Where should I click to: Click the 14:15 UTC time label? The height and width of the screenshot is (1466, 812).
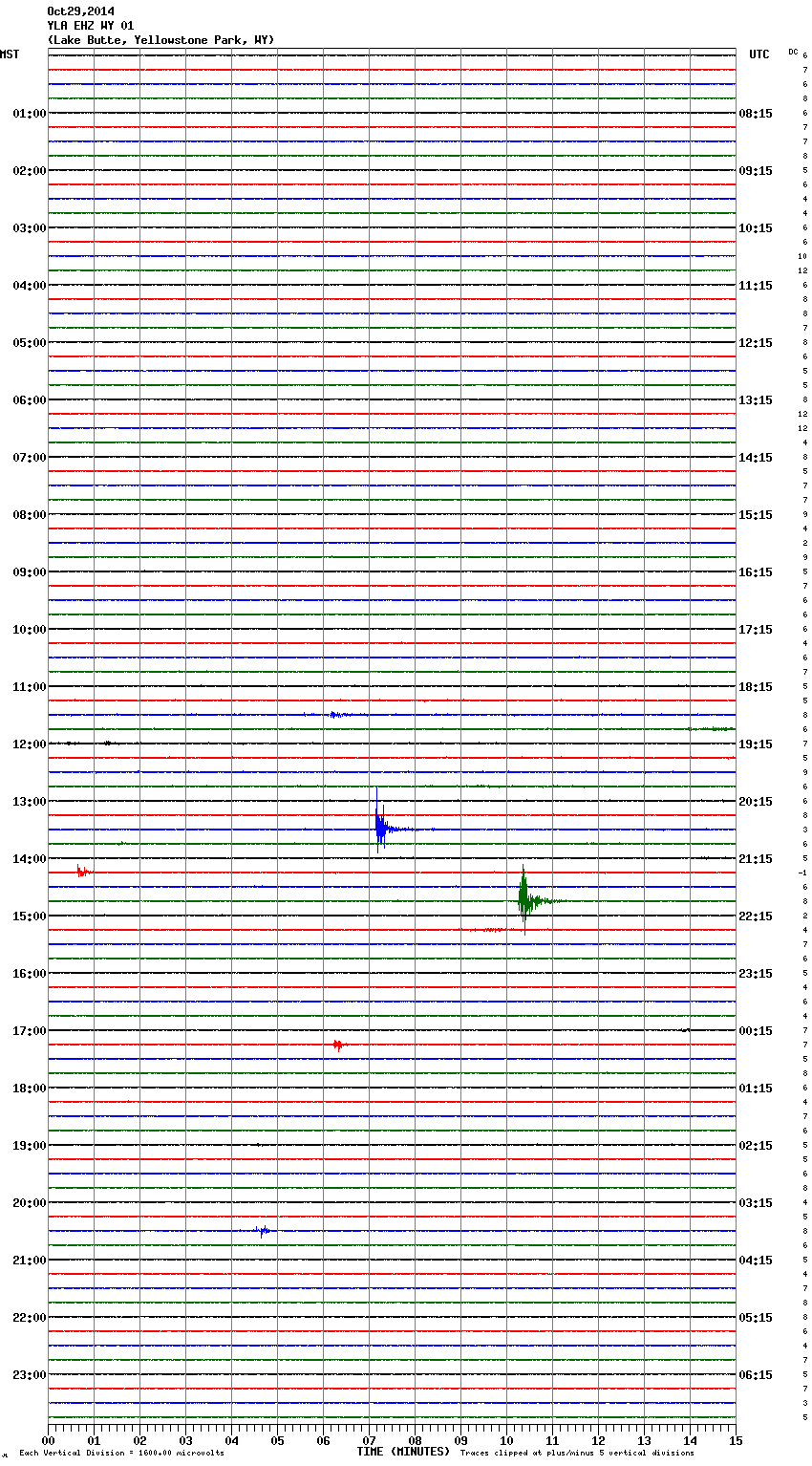point(756,458)
